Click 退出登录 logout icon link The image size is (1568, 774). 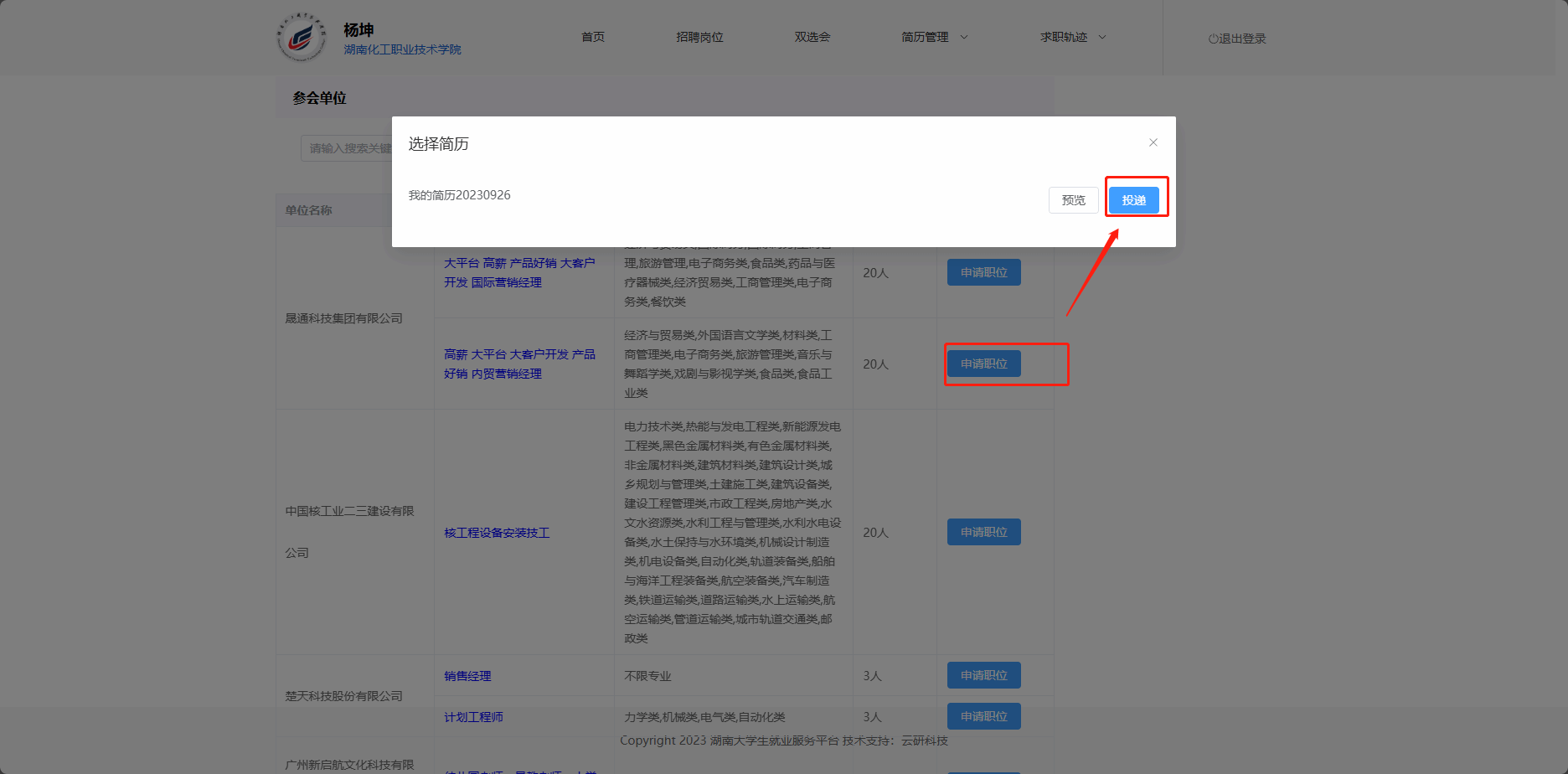pos(1237,39)
